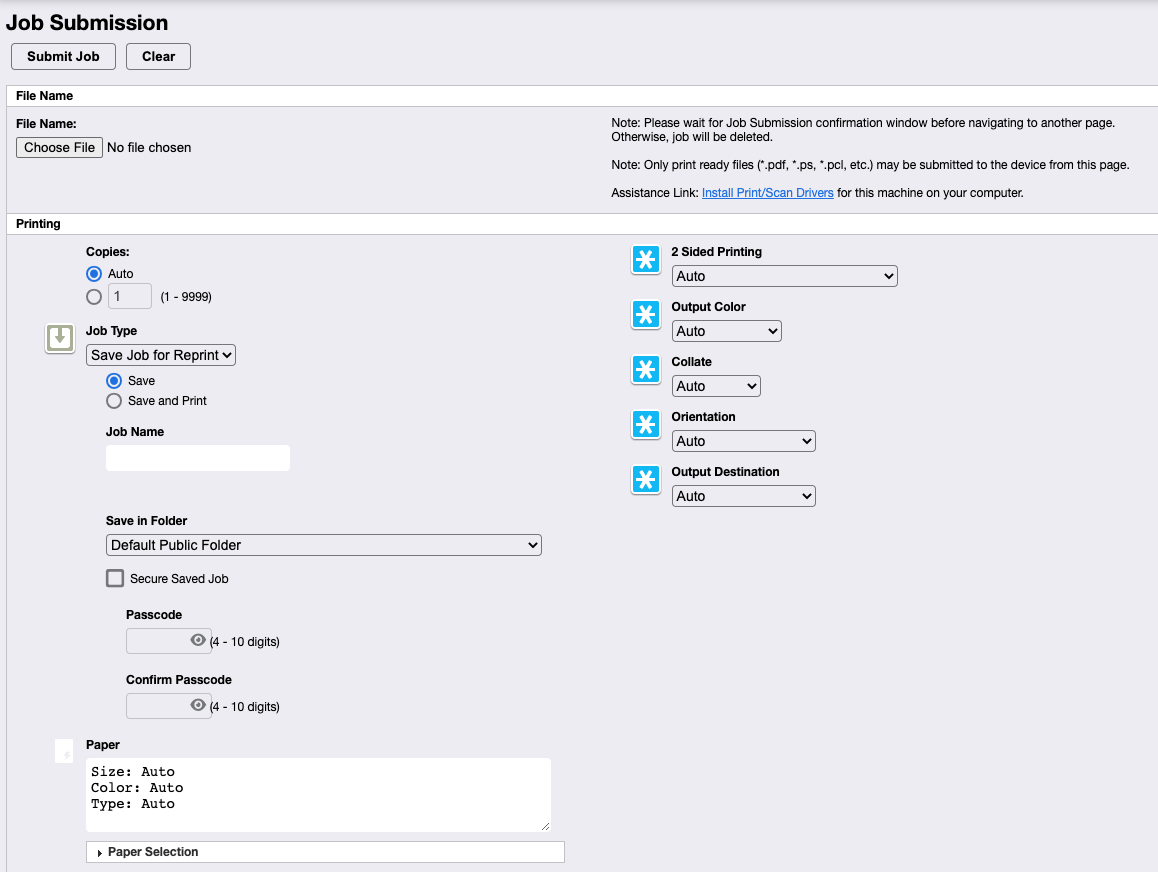
Task: Enable the Secure Saved Job checkbox
Action: click(x=115, y=578)
